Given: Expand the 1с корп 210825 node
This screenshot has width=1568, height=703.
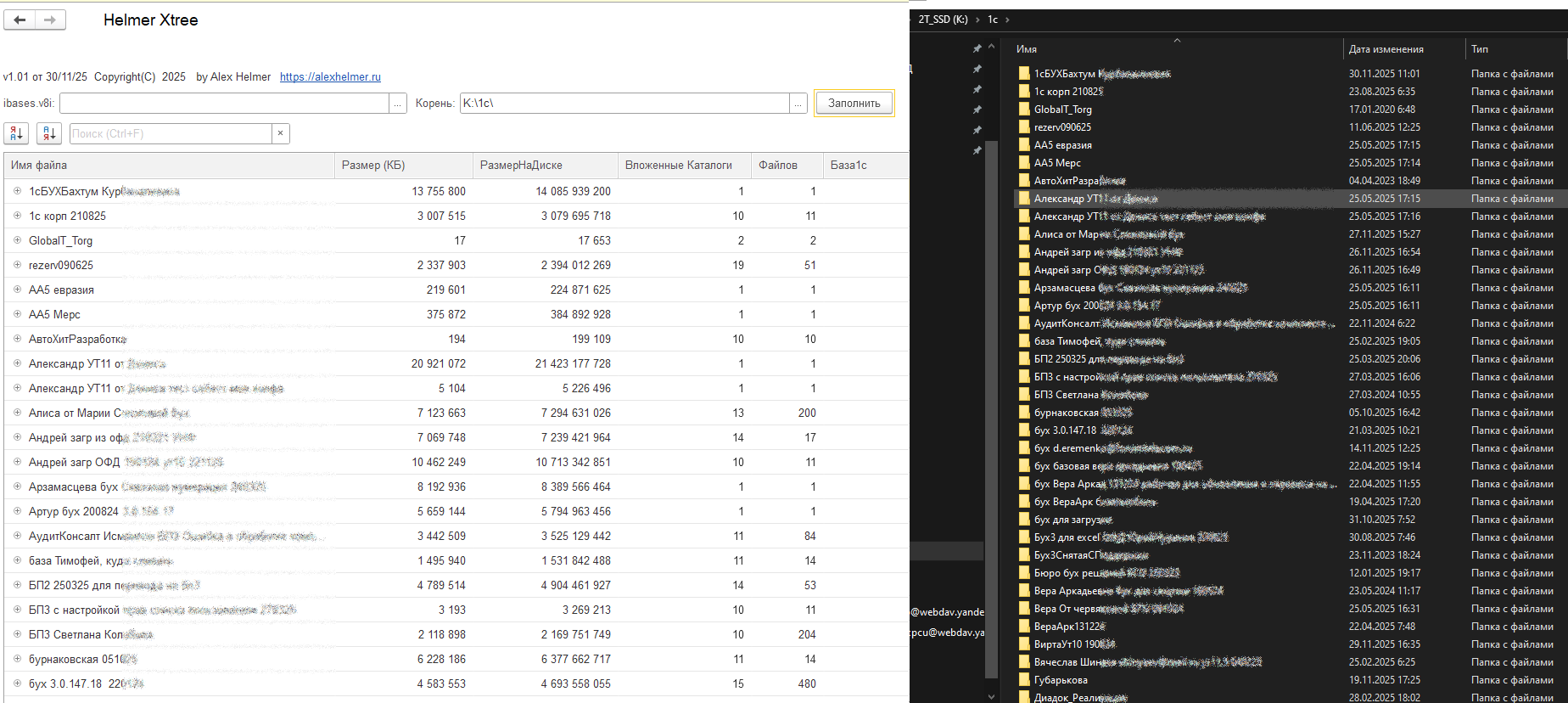Looking at the screenshot, I should (x=17, y=216).
